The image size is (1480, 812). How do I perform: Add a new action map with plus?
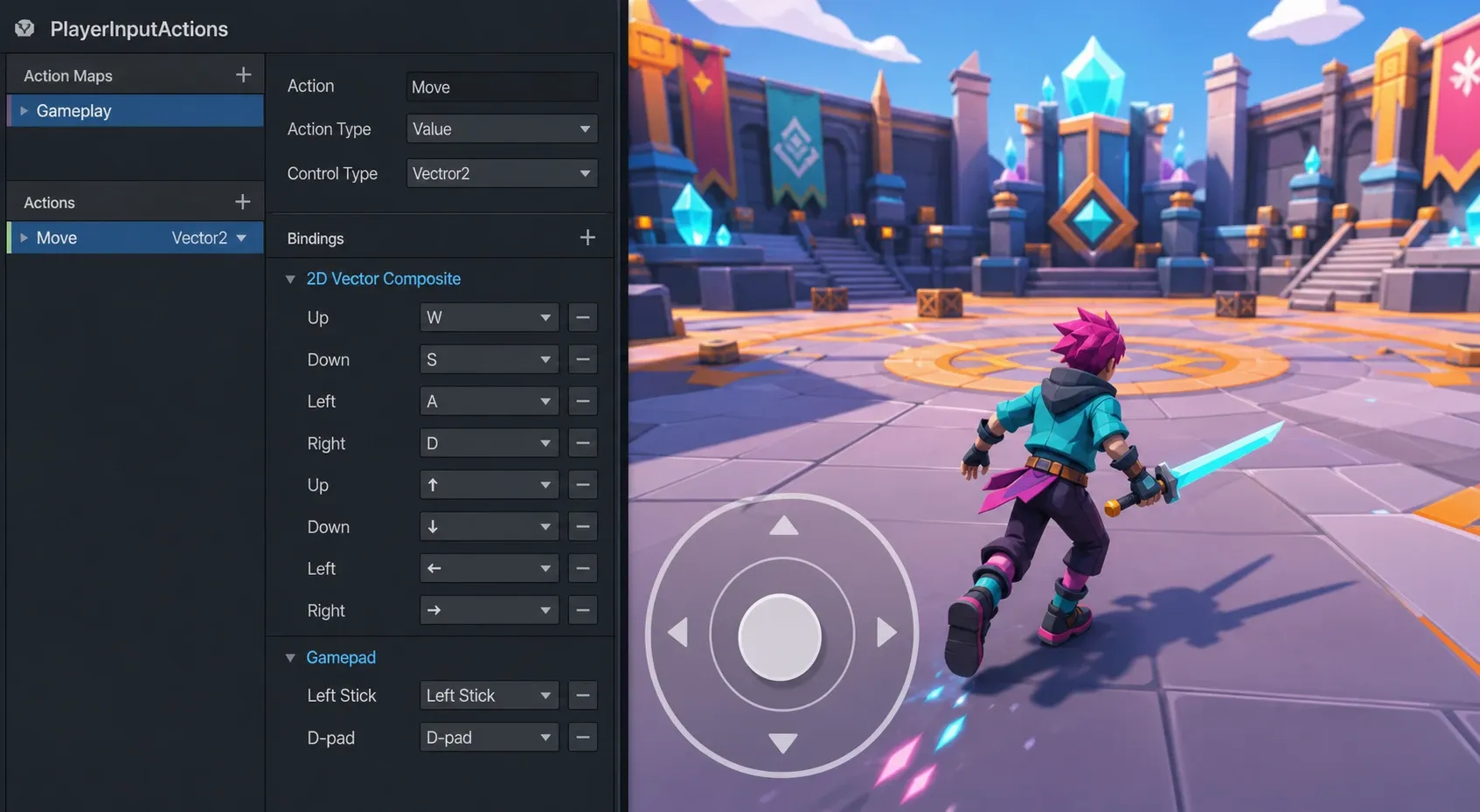point(244,75)
